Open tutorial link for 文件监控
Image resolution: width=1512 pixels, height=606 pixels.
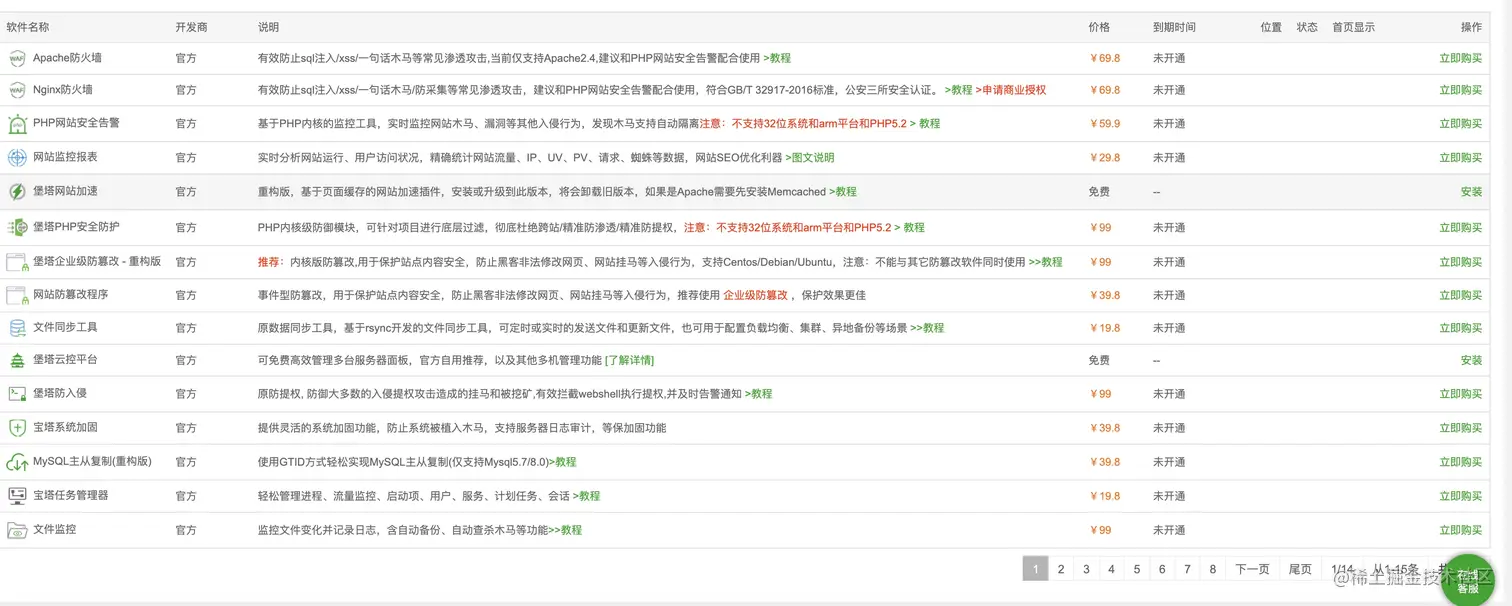(x=565, y=530)
